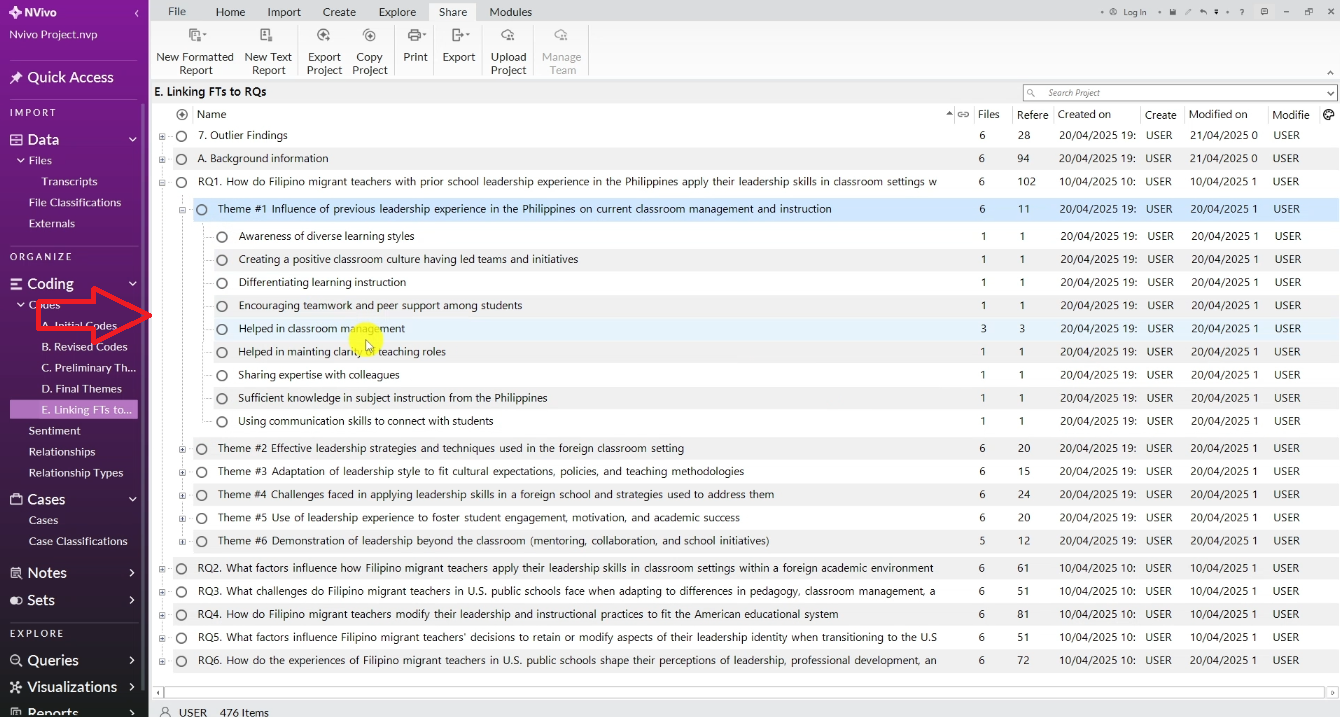Expand Theme #4 Challenges node

pyautogui.click(x=182, y=495)
